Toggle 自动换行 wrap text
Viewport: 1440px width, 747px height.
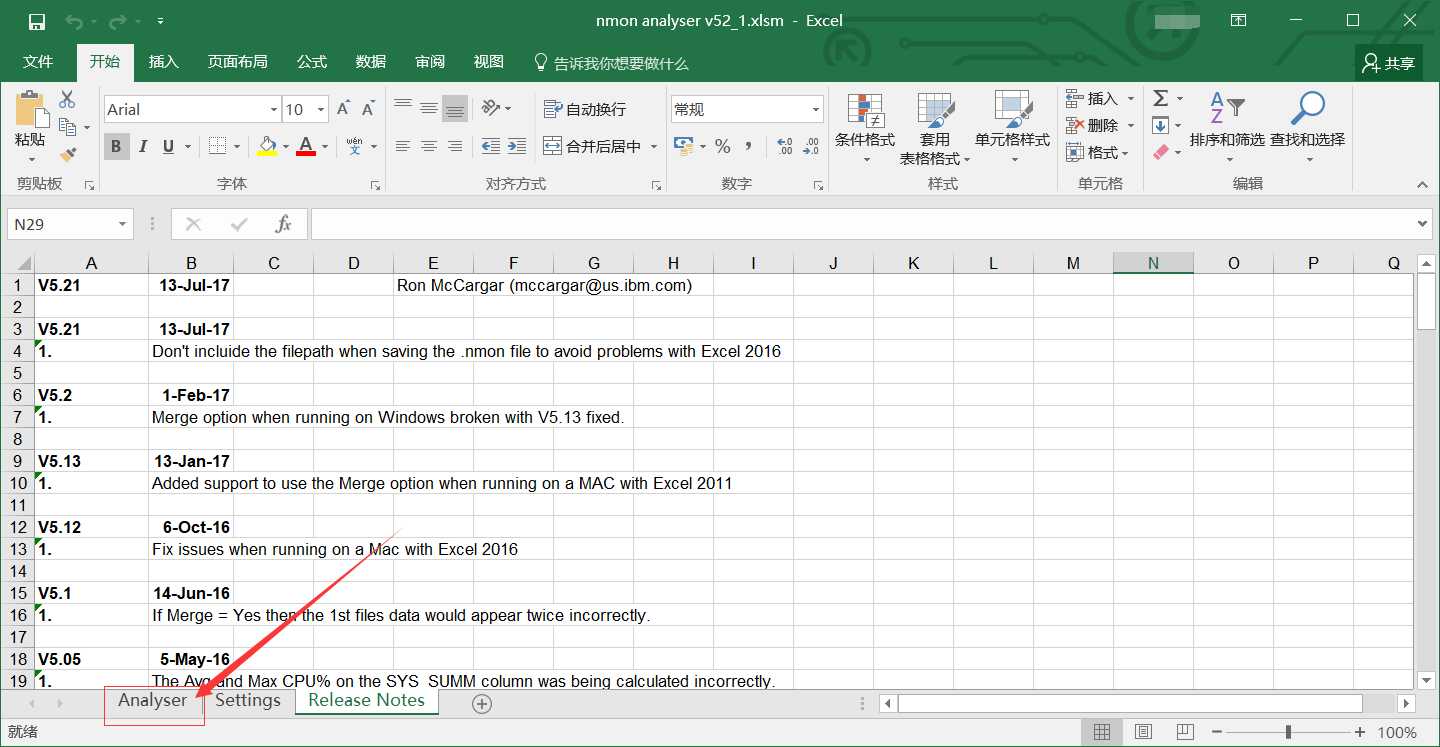tap(585, 108)
